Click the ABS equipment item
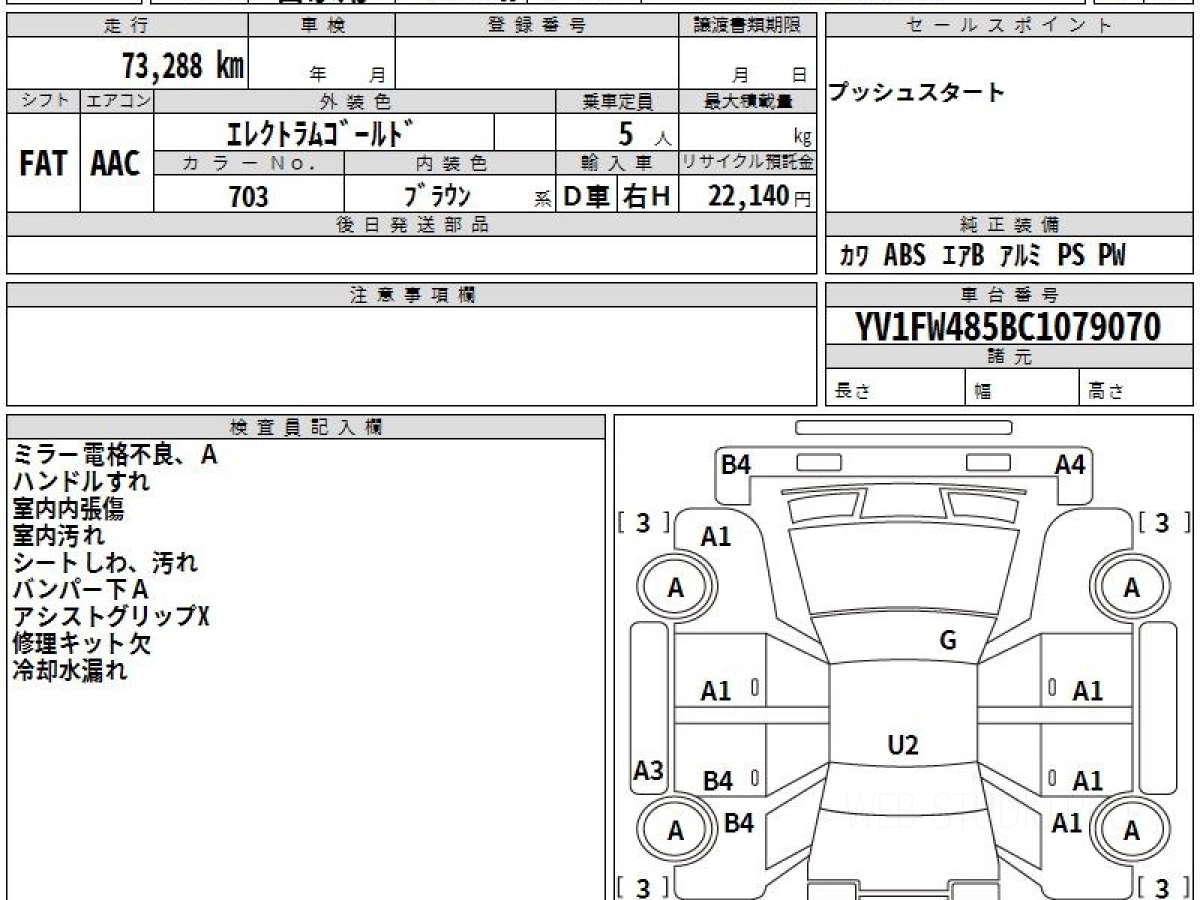The image size is (1200, 900). pyautogui.click(x=904, y=256)
